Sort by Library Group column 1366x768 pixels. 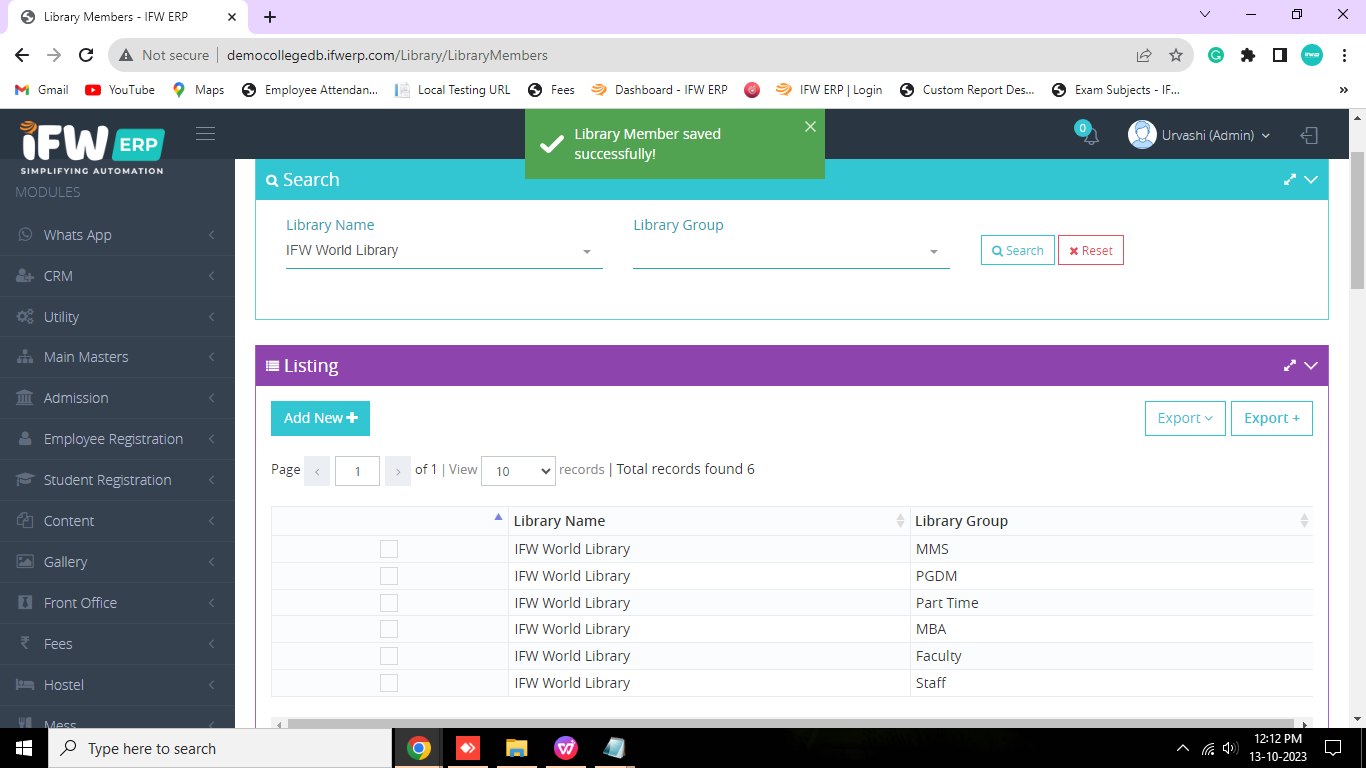click(x=1111, y=521)
